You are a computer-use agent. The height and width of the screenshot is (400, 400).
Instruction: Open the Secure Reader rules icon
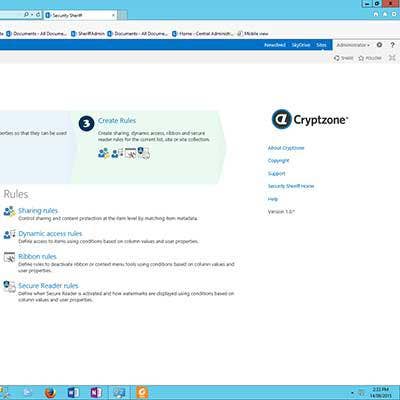pos(9,286)
